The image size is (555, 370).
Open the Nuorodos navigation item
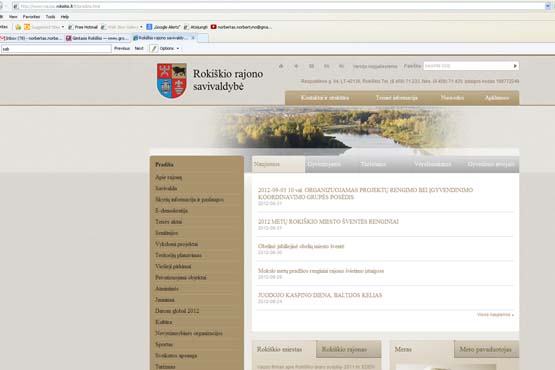click(x=452, y=98)
